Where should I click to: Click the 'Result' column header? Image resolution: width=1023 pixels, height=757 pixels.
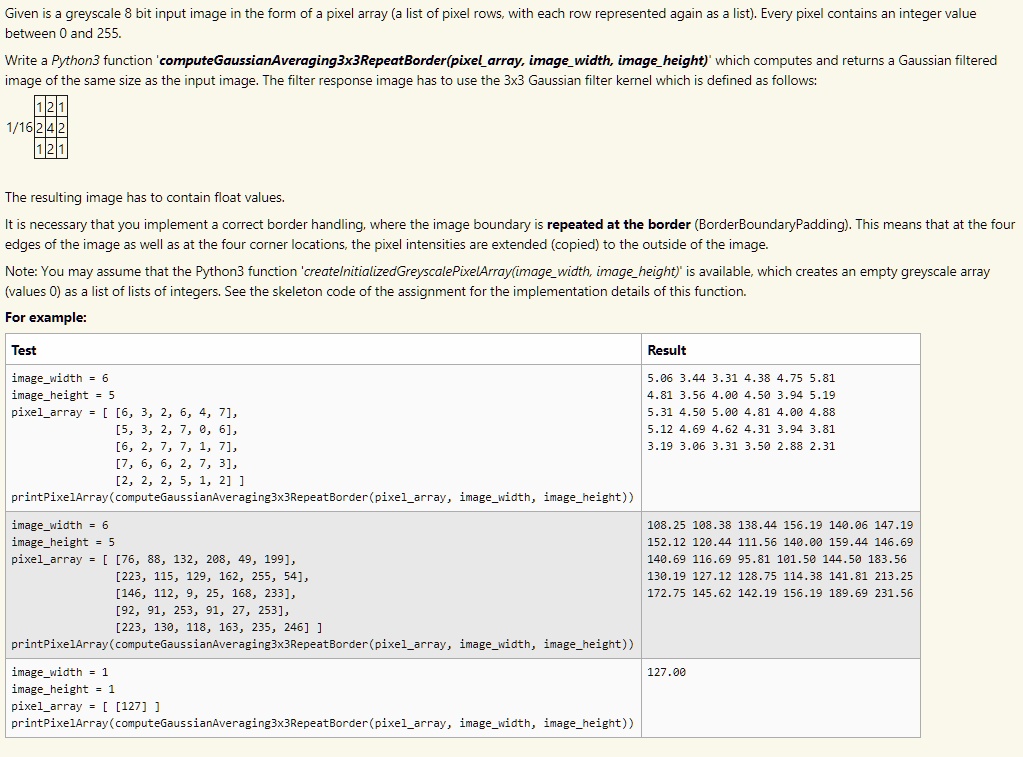(x=667, y=350)
